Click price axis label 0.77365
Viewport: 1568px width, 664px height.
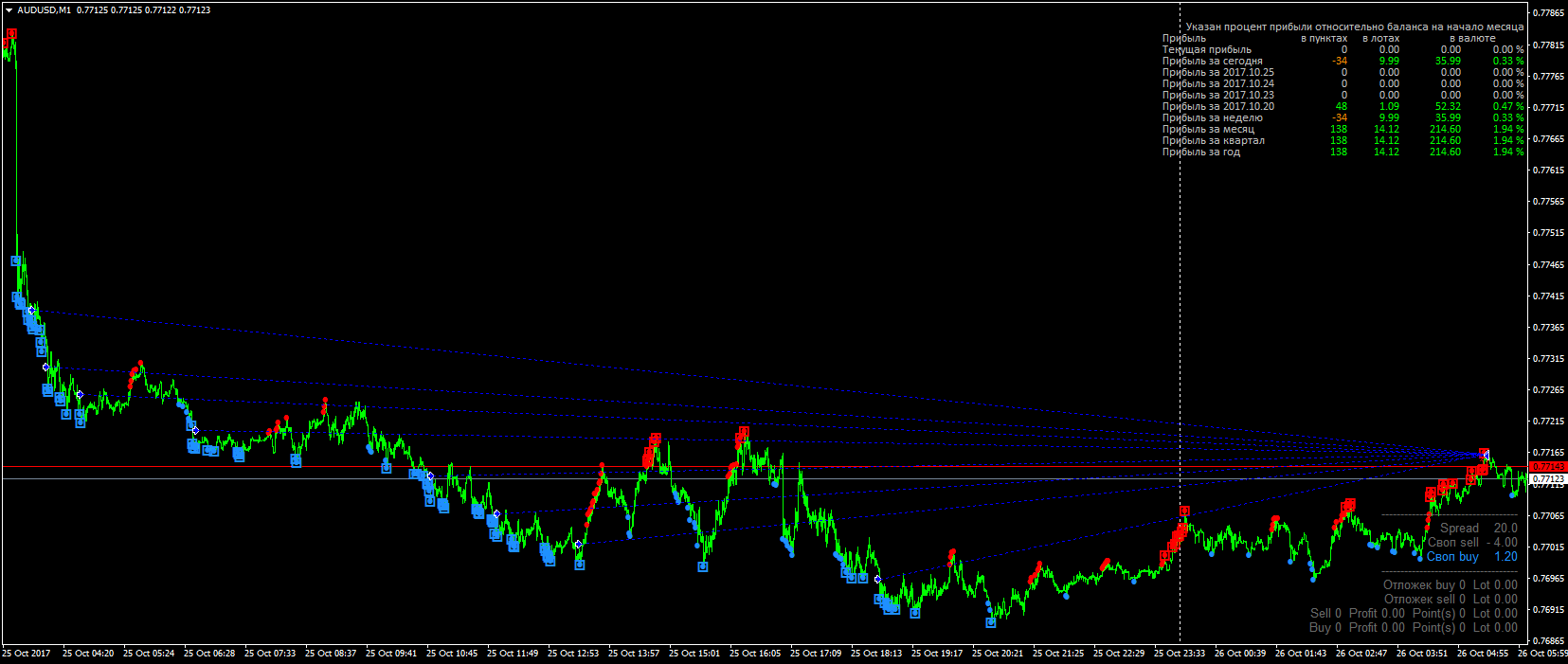1548,327
